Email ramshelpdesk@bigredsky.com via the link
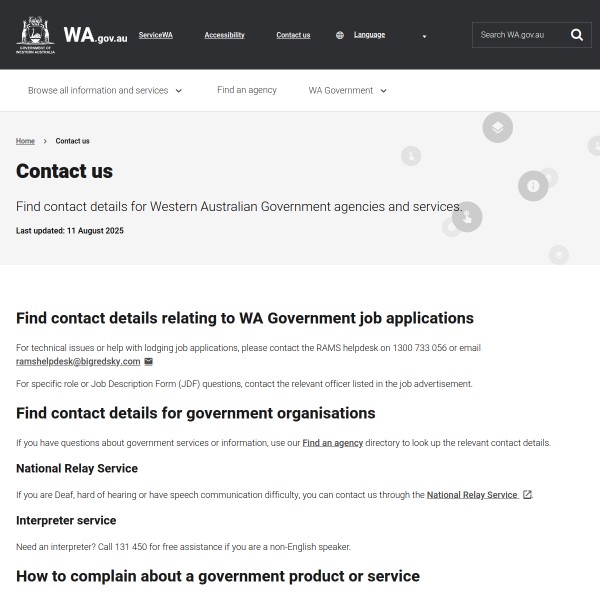Screen dimensions: 600x600 (78, 362)
